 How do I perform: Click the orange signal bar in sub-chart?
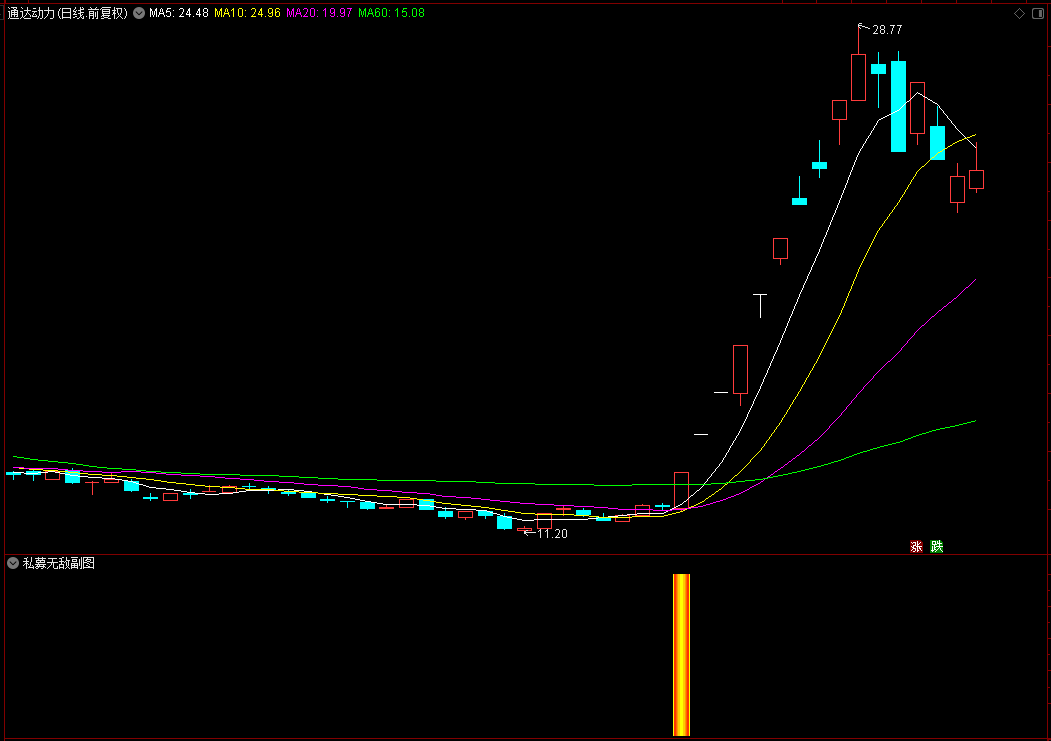click(681, 654)
